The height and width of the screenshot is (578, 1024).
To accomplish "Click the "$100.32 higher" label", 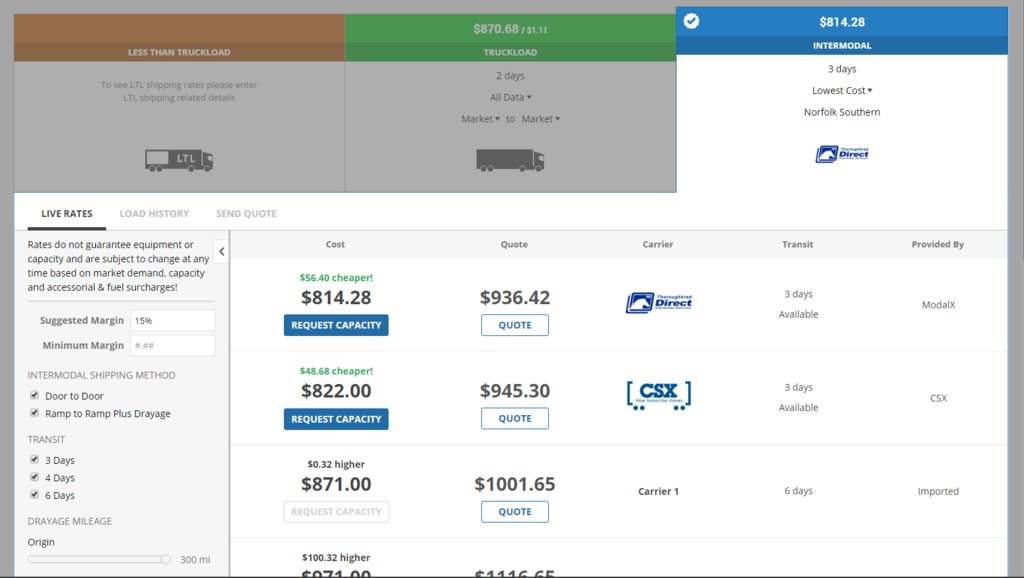I will pyautogui.click(x=336, y=558).
